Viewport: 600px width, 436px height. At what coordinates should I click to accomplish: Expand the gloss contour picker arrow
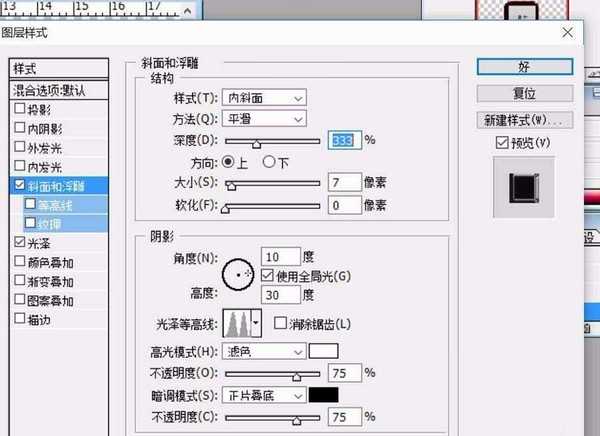pyautogui.click(x=256, y=322)
